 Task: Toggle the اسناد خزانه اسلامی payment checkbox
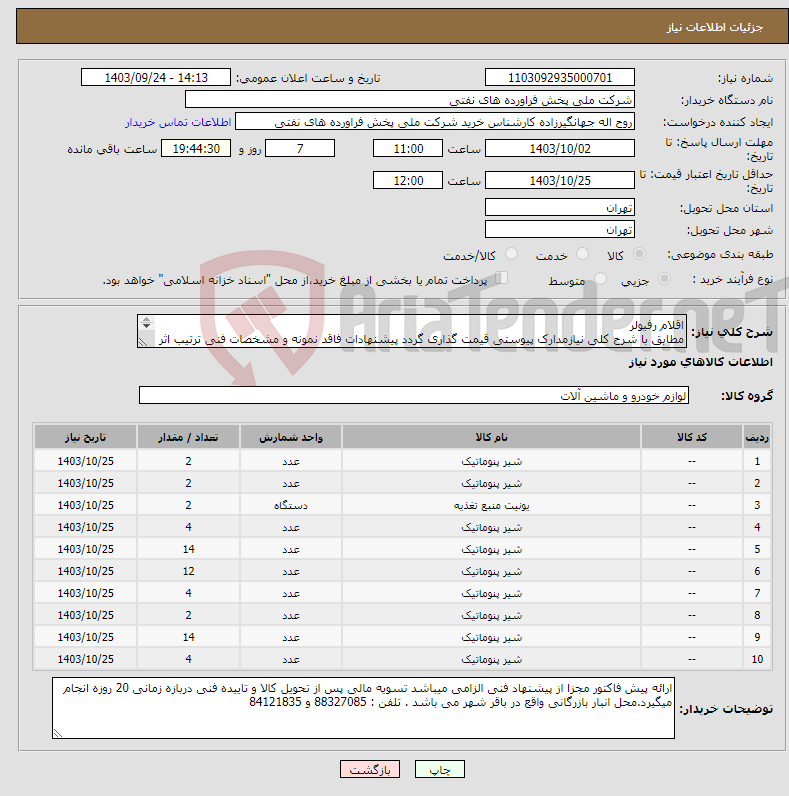[x=502, y=278]
